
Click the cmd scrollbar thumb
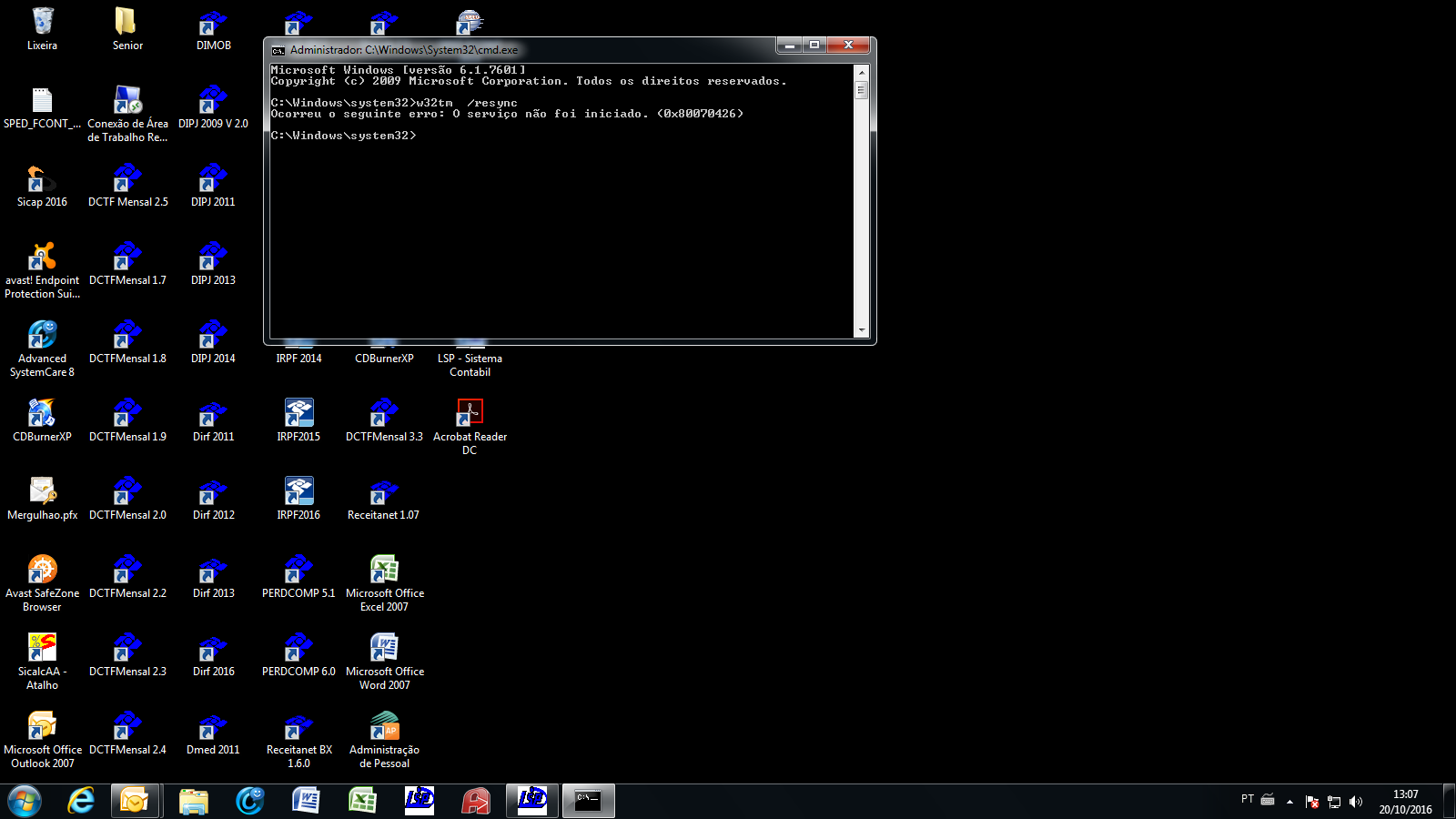point(861,89)
